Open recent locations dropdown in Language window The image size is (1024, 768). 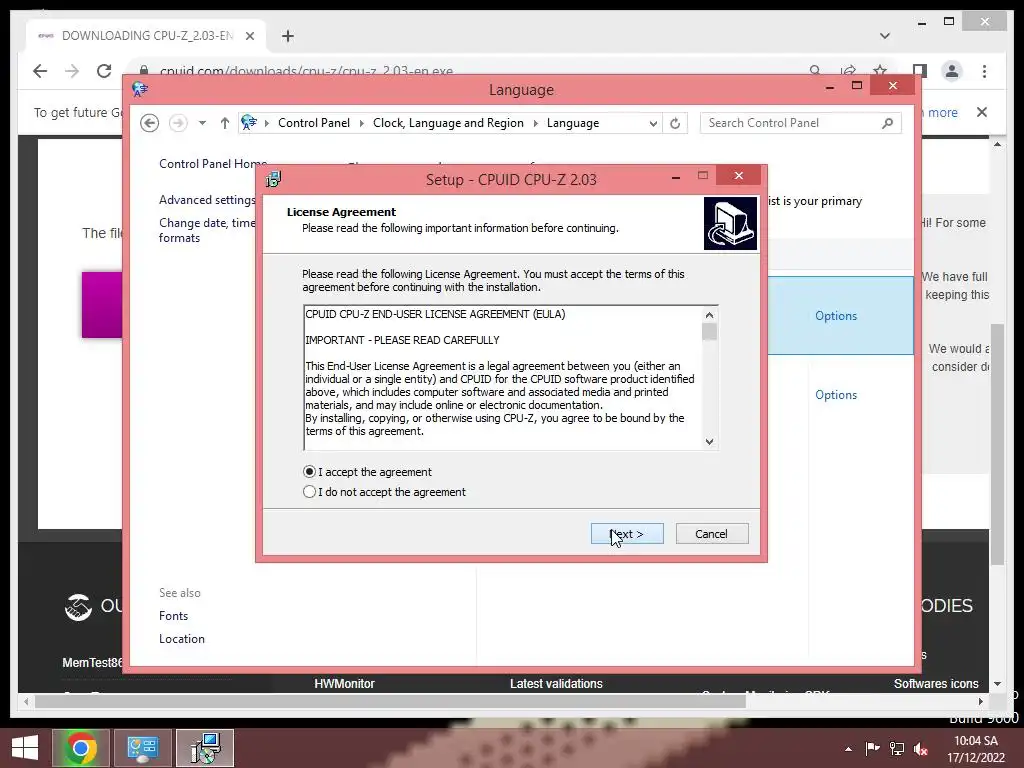coord(202,123)
